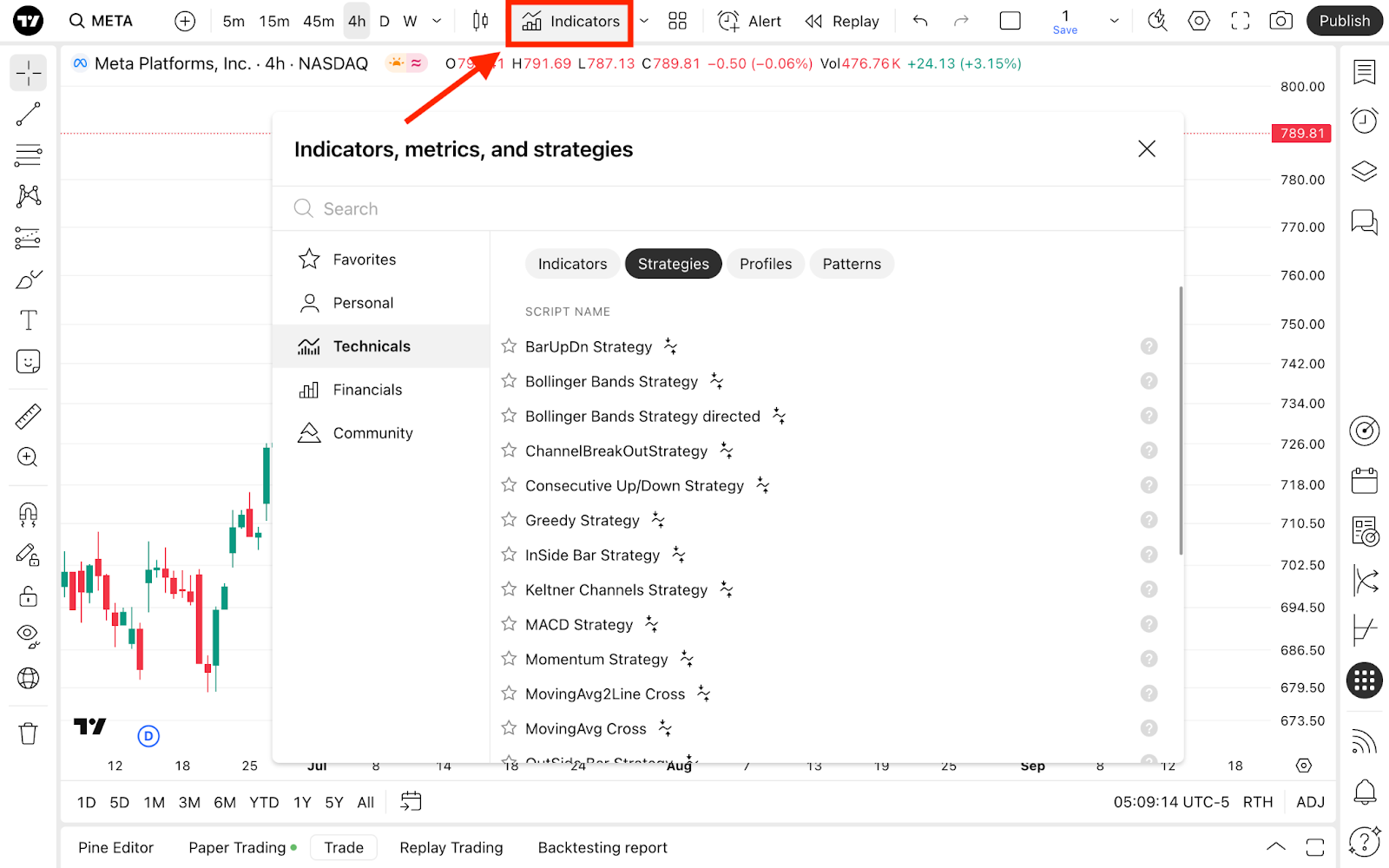The width and height of the screenshot is (1389, 868).
Task: Open the Fibonacci retracement tools
Action: pyautogui.click(x=29, y=155)
